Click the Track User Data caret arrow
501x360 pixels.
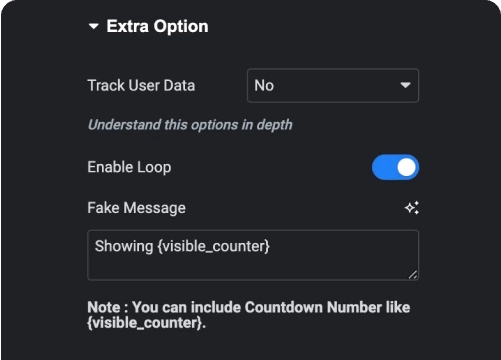405,85
